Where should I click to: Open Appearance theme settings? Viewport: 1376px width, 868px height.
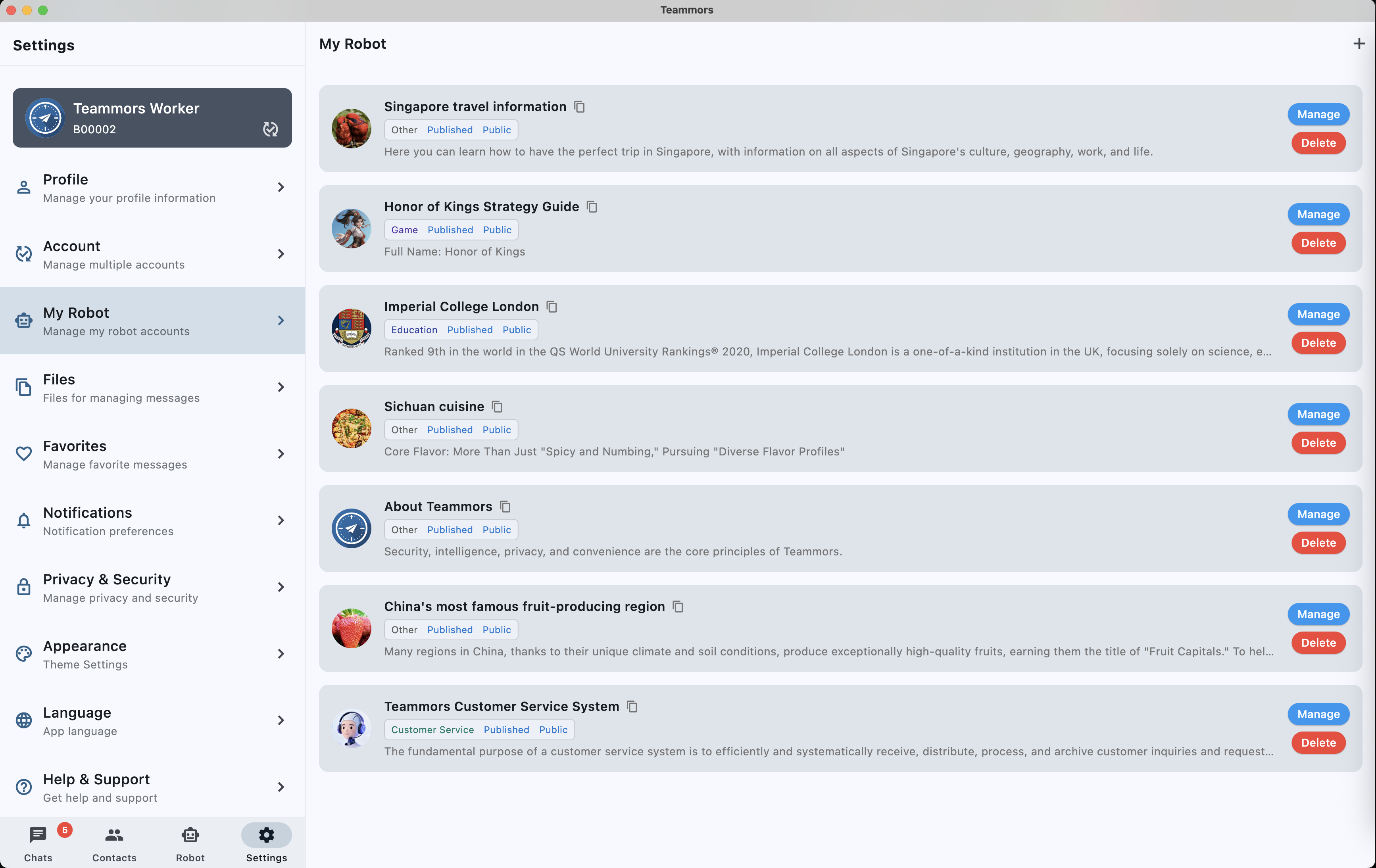coord(152,654)
